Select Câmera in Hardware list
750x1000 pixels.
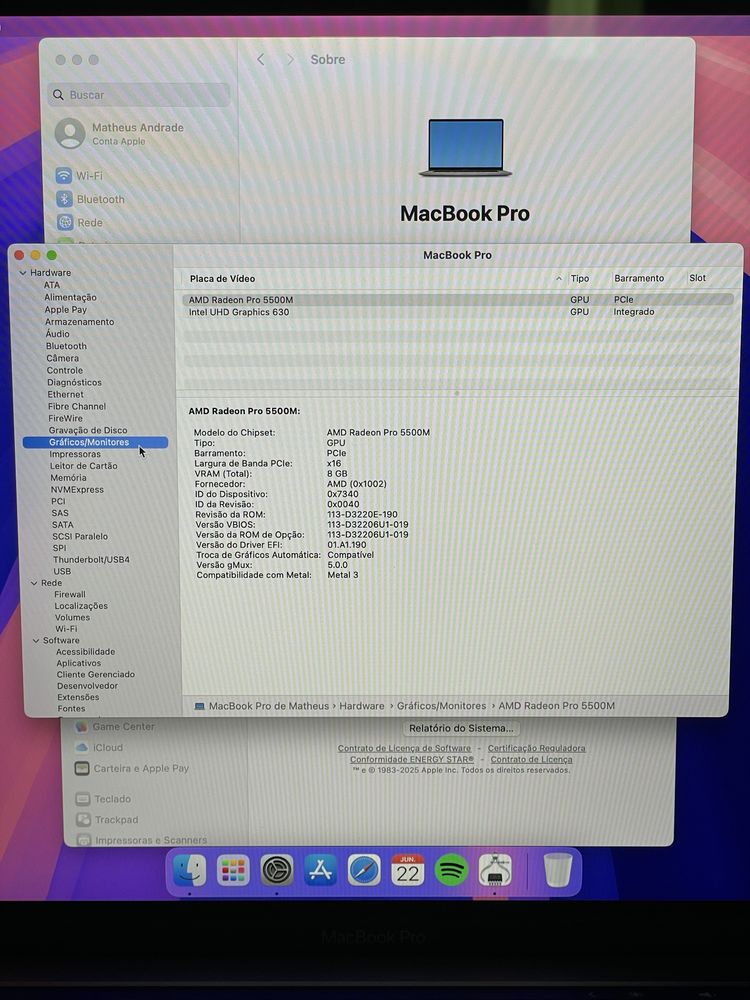[x=62, y=358]
